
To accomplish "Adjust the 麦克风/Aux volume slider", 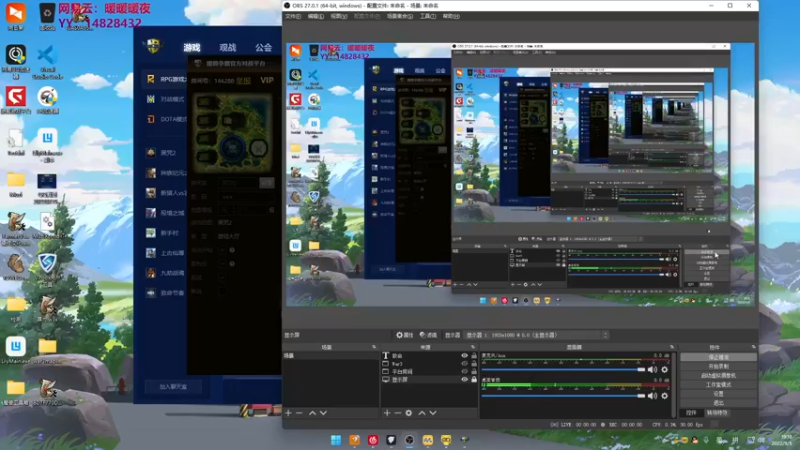I will (563, 369).
